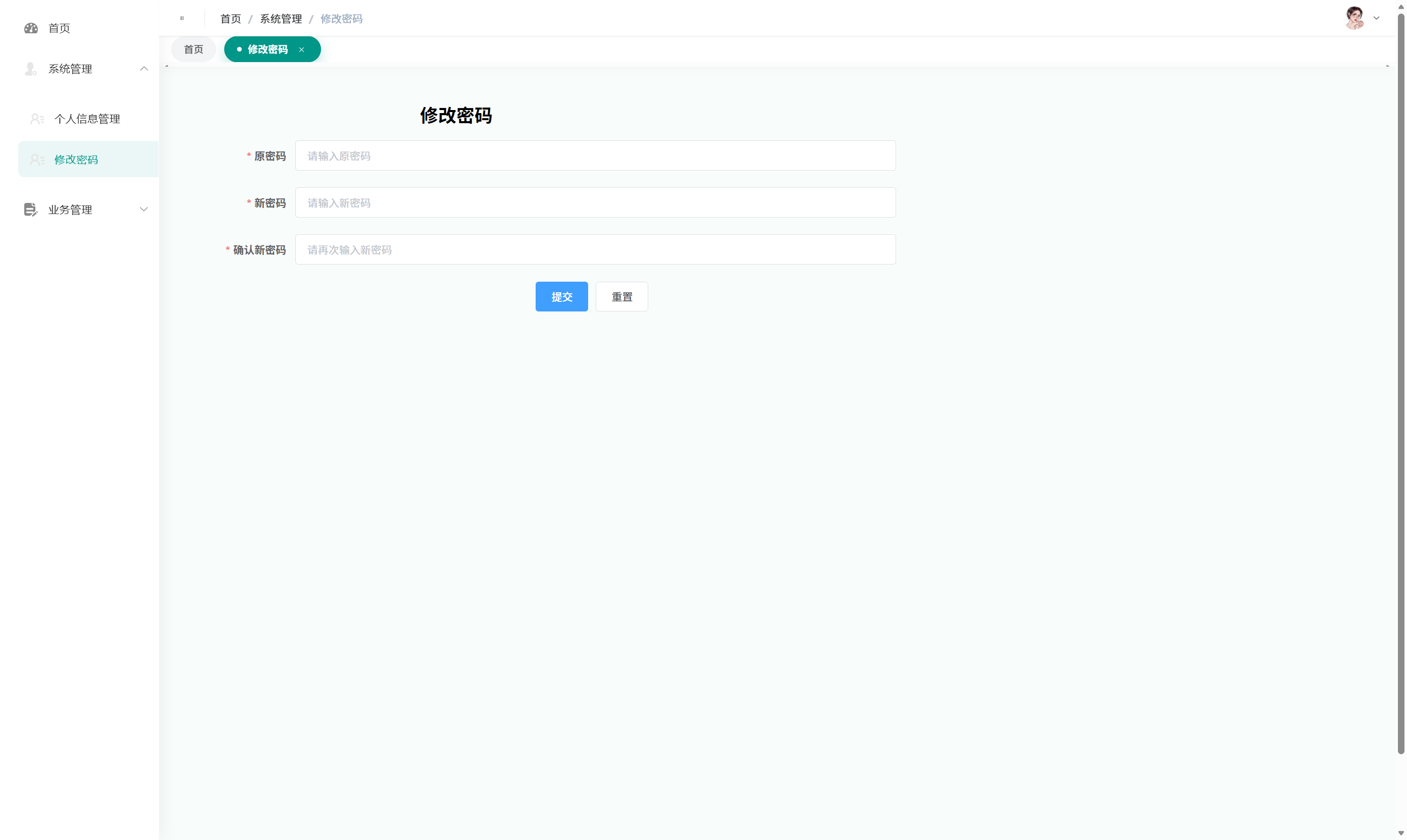
Task: Click the 重置 reset button
Action: click(x=621, y=296)
